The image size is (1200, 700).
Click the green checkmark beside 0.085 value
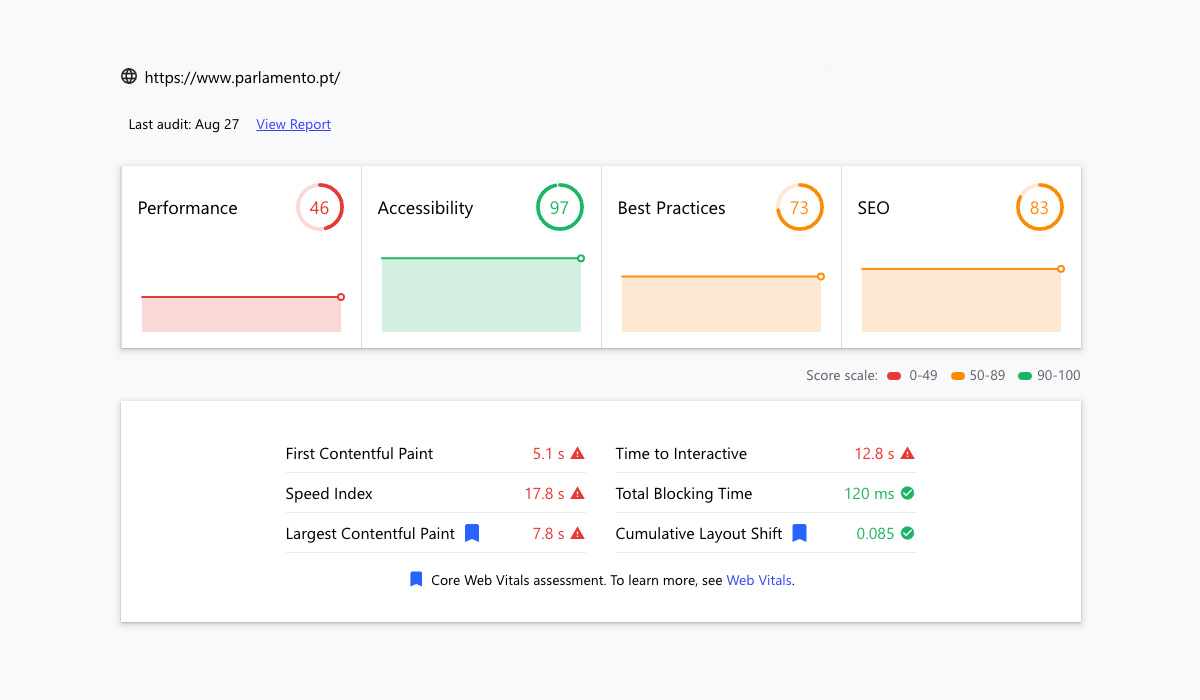[907, 533]
